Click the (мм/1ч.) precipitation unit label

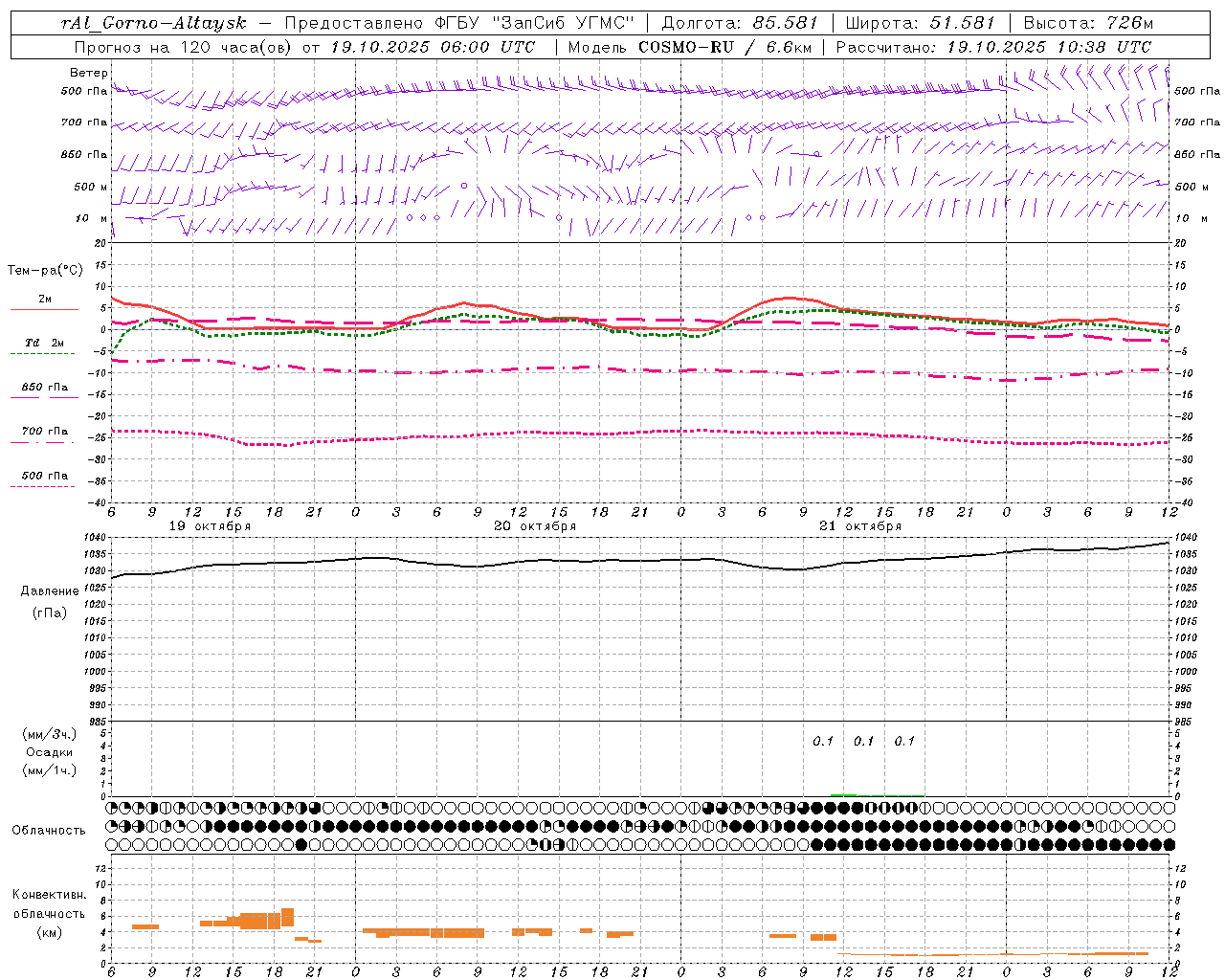(x=50, y=770)
